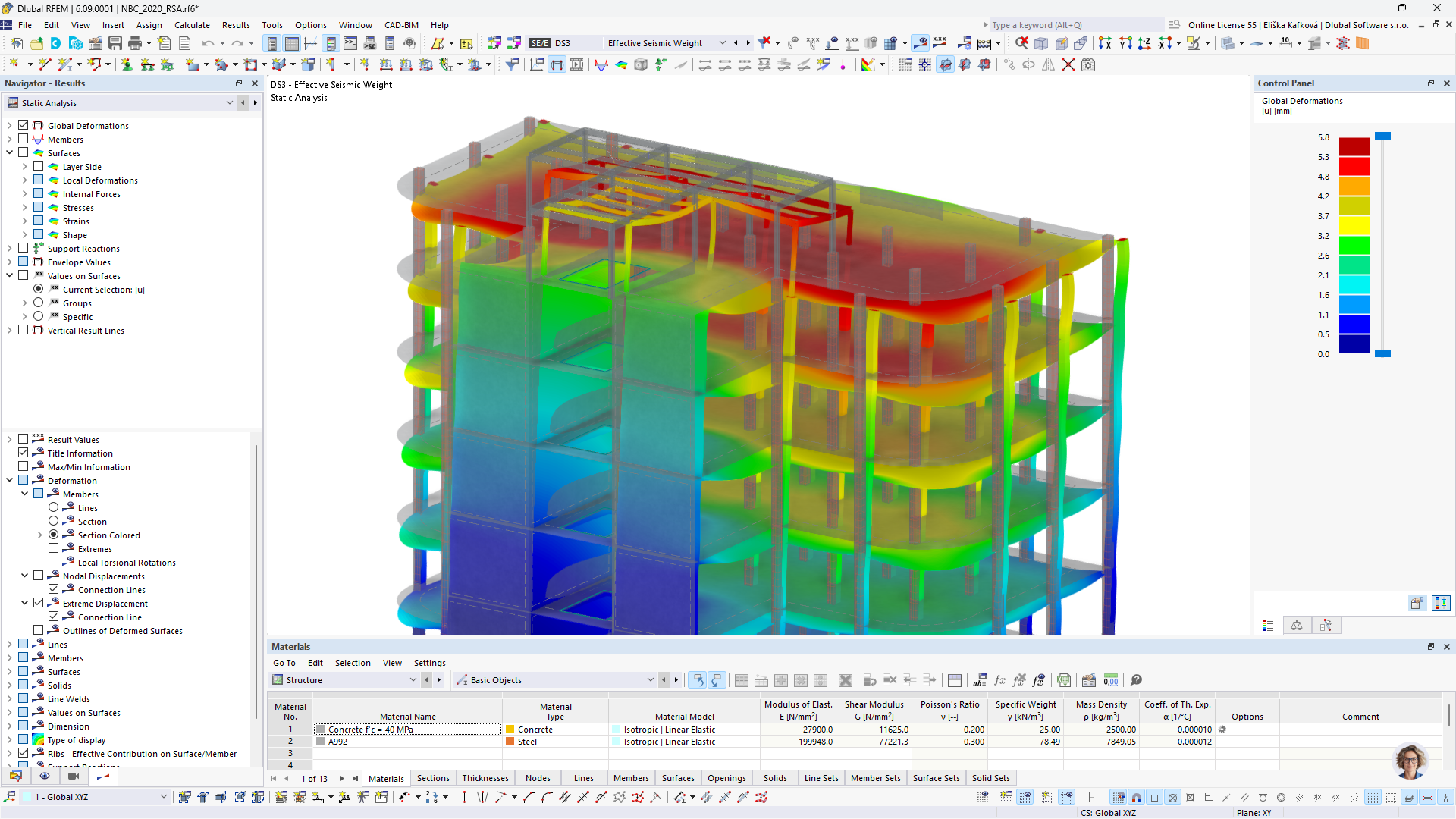Screen dimensions: 1456x819
Task: Click Go To in the Materials panel menu
Action: 284,663
